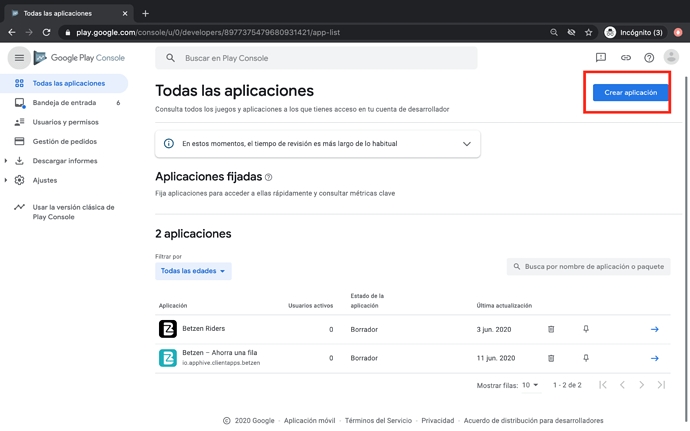Open Privacidad footer link
690x431 pixels.
(437, 420)
